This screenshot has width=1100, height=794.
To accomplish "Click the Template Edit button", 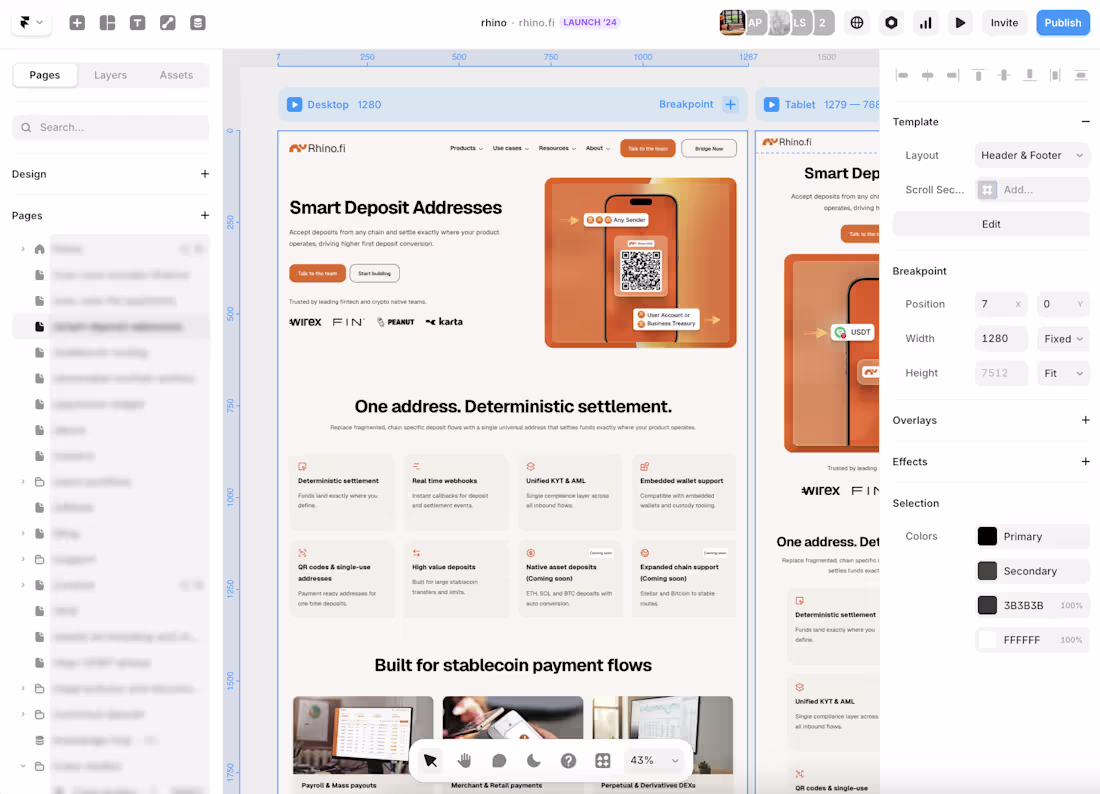I will click(991, 224).
